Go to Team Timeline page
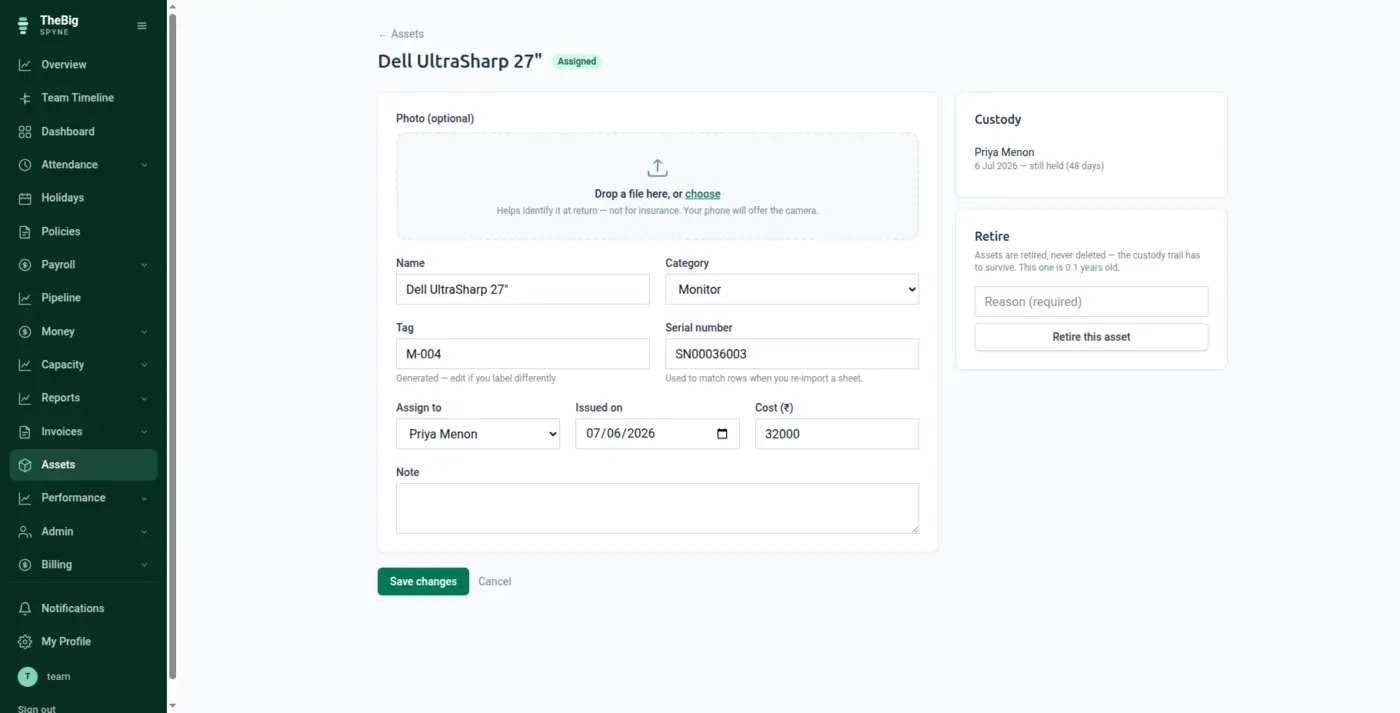 (x=84, y=98)
